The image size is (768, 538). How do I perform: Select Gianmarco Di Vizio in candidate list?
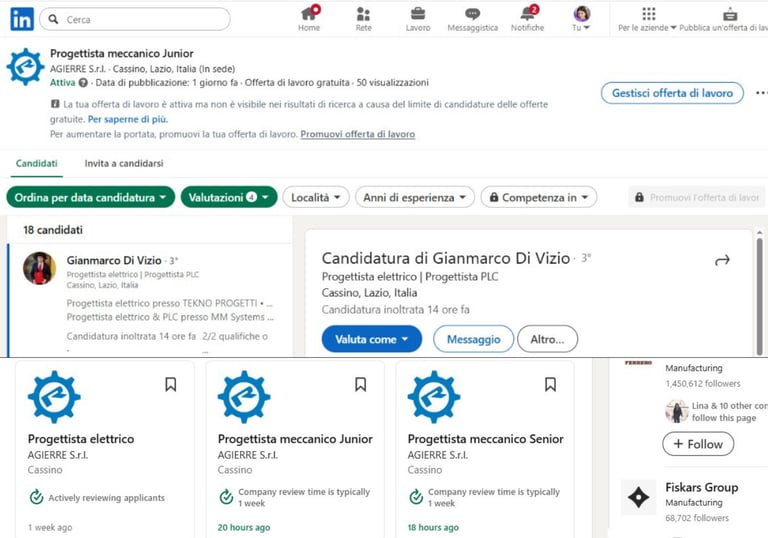click(150, 299)
